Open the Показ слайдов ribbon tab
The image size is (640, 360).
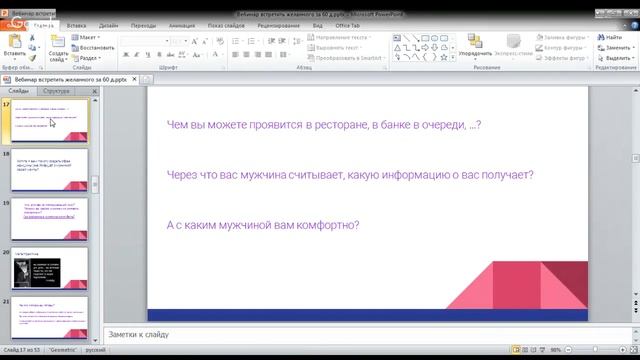point(226,25)
